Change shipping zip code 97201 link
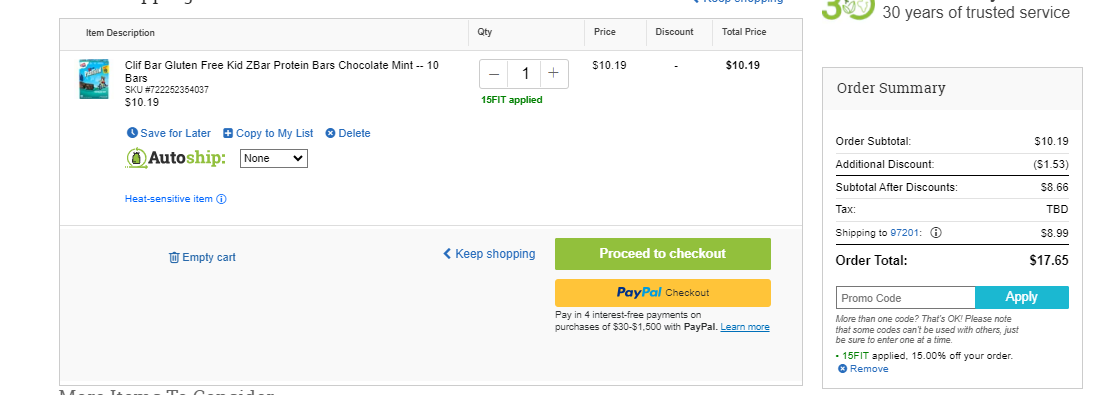The height and width of the screenshot is (395, 1108). tap(905, 233)
